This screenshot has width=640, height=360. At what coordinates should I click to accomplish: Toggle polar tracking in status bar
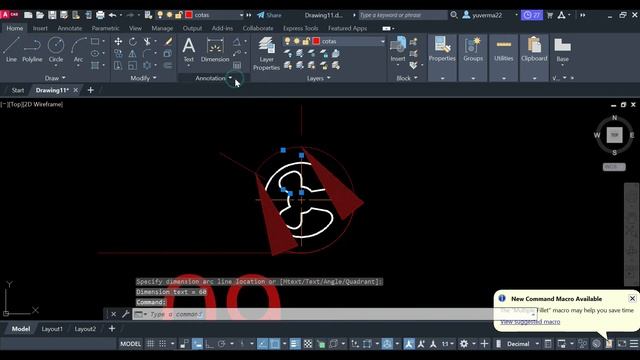coord(222,344)
